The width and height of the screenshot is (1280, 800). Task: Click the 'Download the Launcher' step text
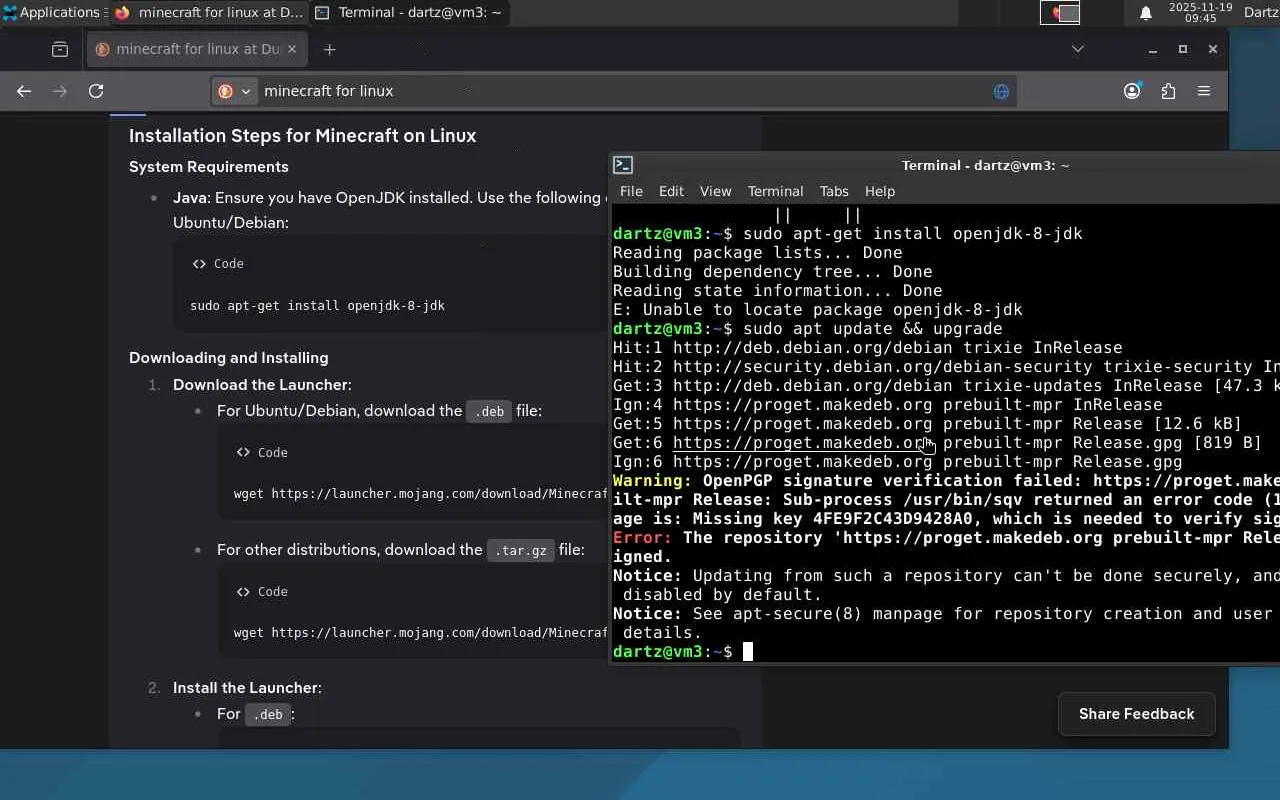[x=260, y=385]
